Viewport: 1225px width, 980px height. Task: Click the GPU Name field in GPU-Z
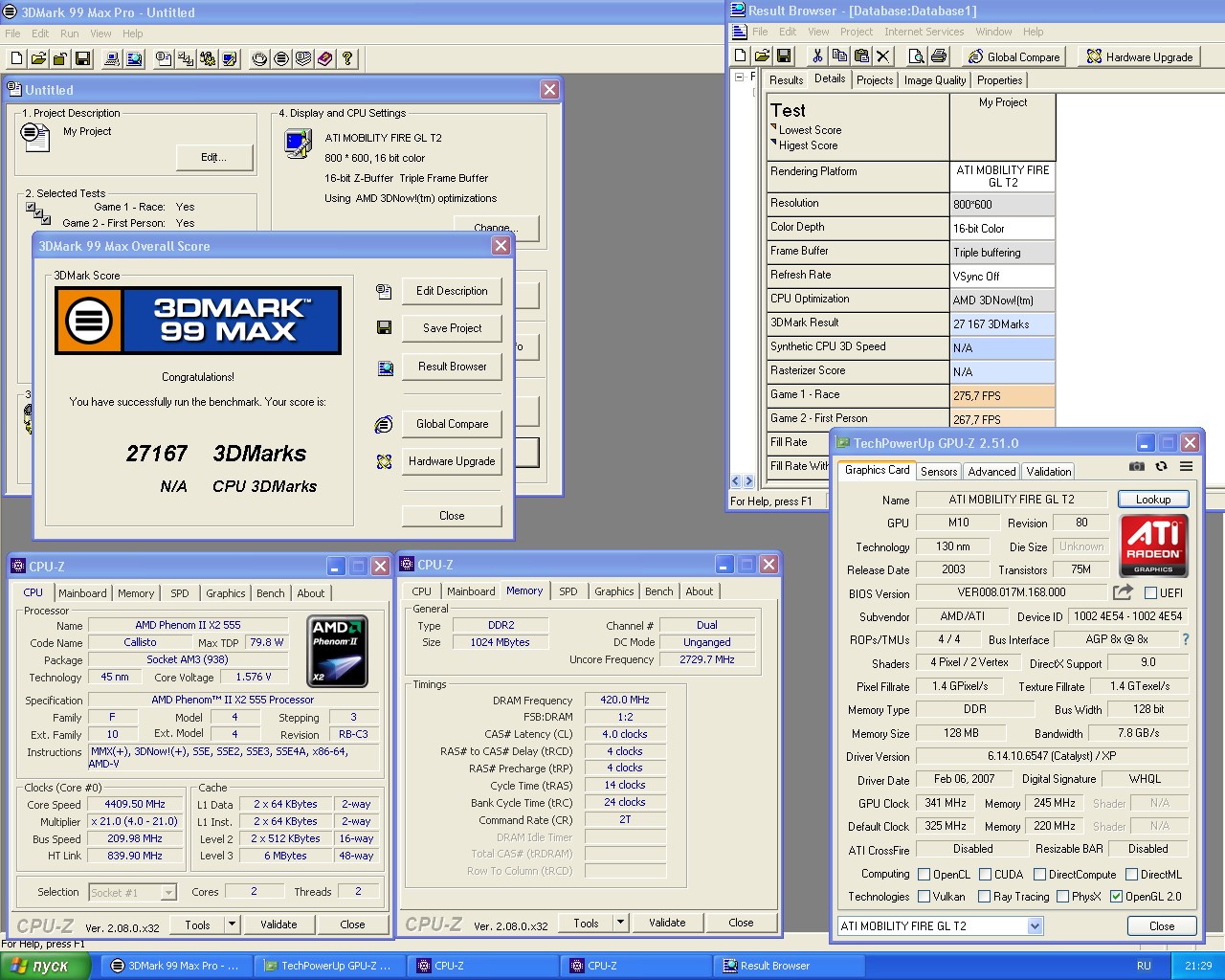coord(1012,500)
